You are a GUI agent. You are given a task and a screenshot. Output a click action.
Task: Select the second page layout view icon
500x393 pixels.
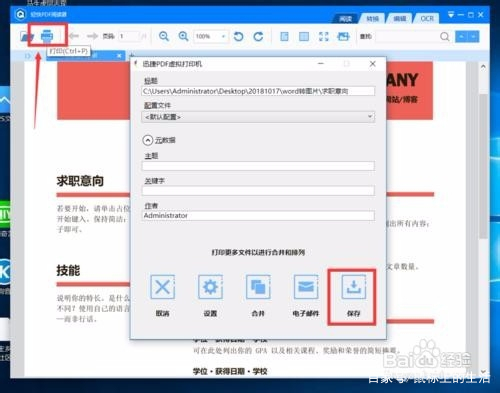click(x=304, y=36)
